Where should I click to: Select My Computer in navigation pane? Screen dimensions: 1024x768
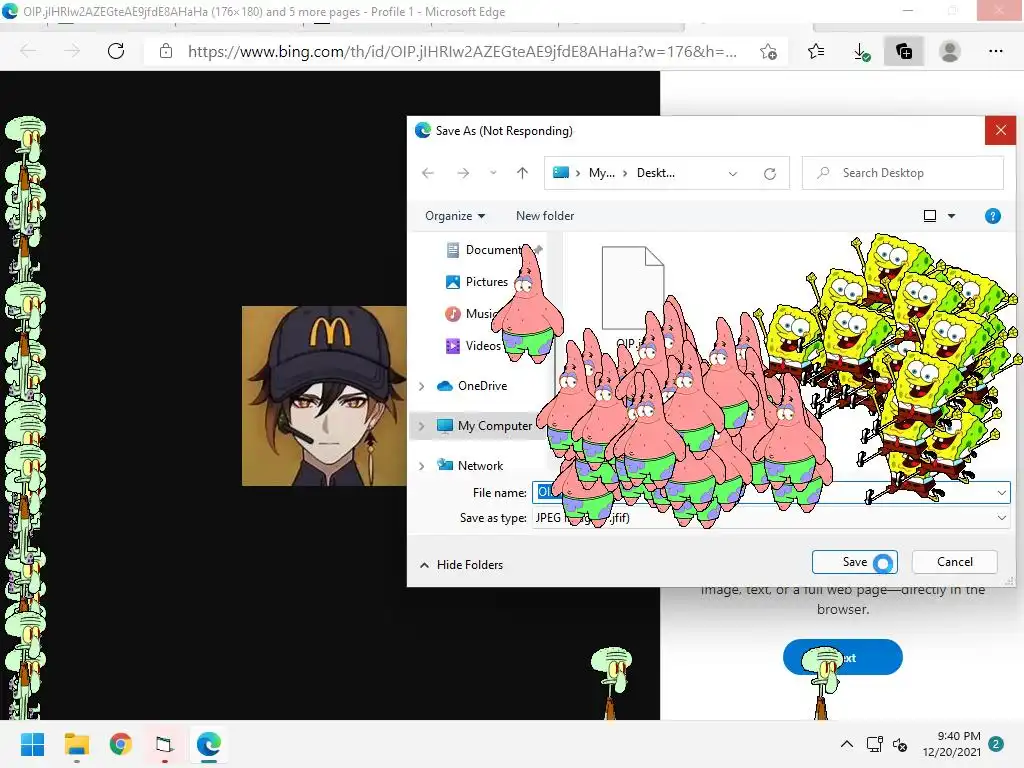point(485,426)
